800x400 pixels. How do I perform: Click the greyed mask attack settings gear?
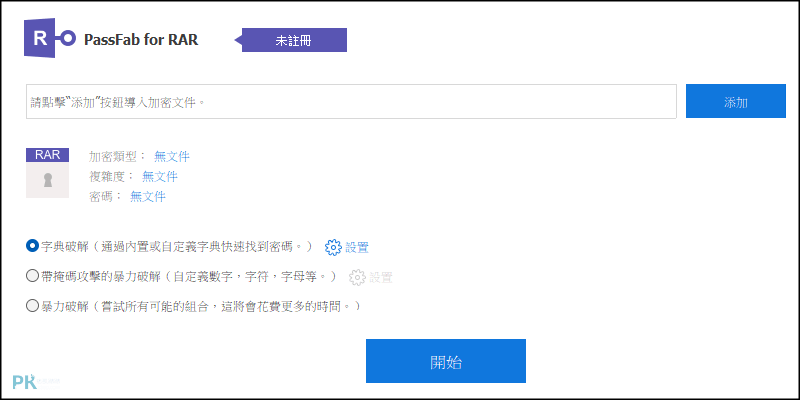pyautogui.click(x=357, y=278)
